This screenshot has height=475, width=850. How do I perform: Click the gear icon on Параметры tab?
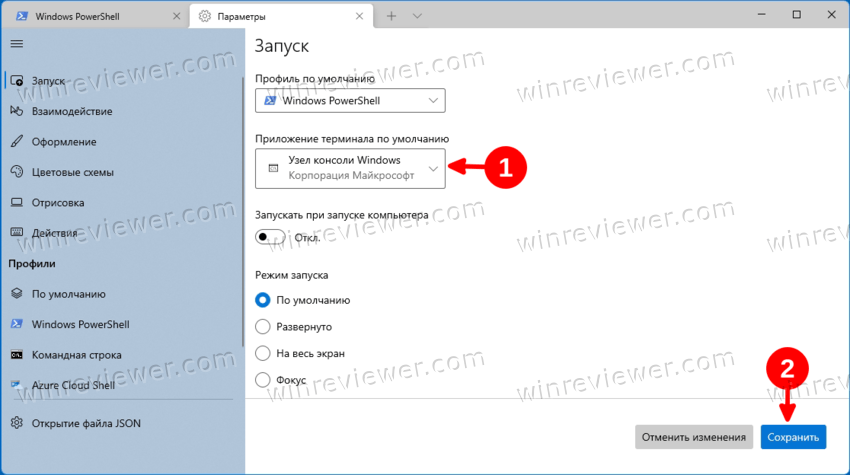point(204,16)
